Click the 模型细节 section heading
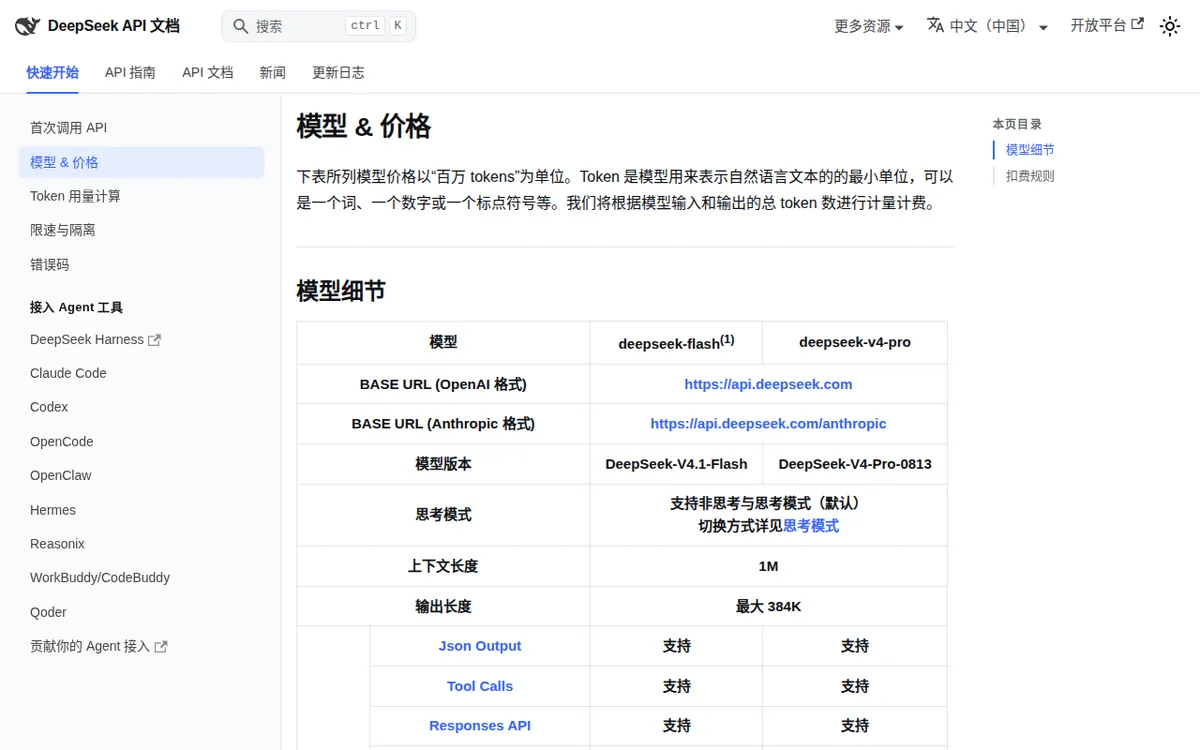This screenshot has height=750, width=1200. [341, 291]
